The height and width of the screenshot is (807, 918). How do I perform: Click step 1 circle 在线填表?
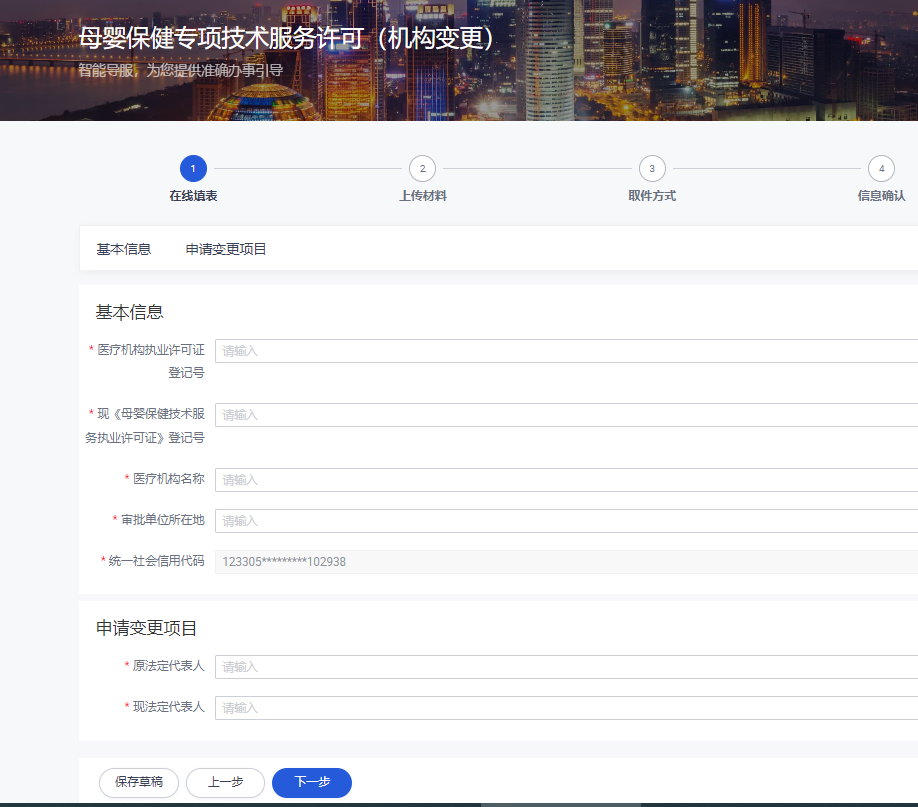tap(193, 169)
